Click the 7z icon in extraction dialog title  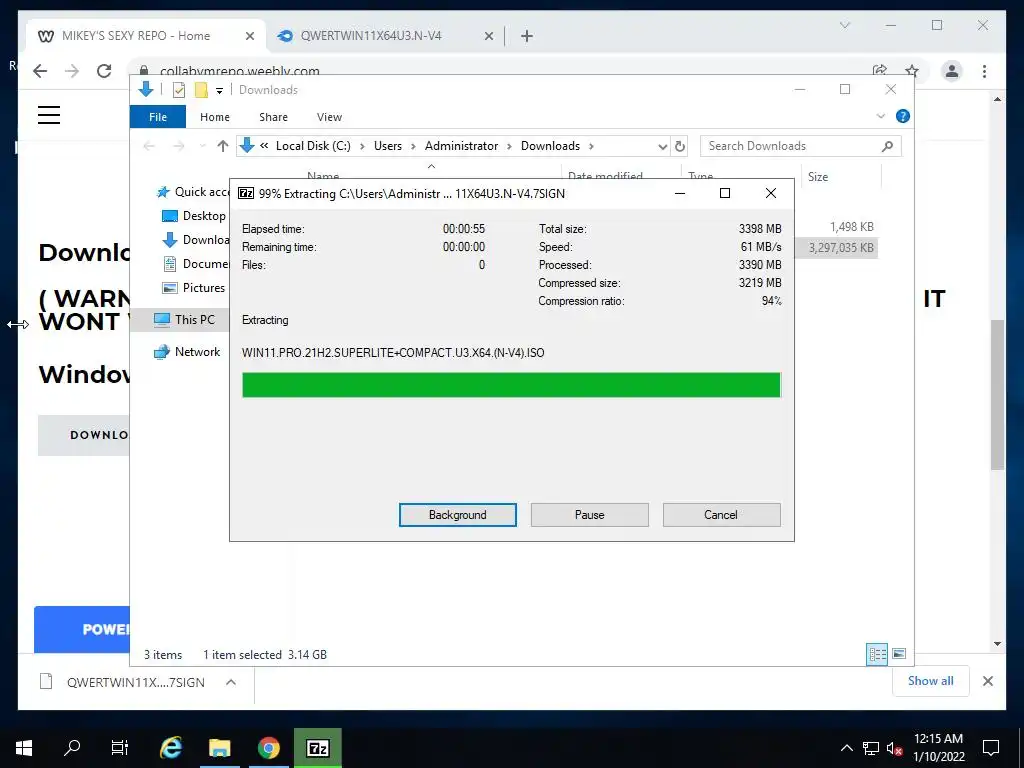tap(246, 193)
